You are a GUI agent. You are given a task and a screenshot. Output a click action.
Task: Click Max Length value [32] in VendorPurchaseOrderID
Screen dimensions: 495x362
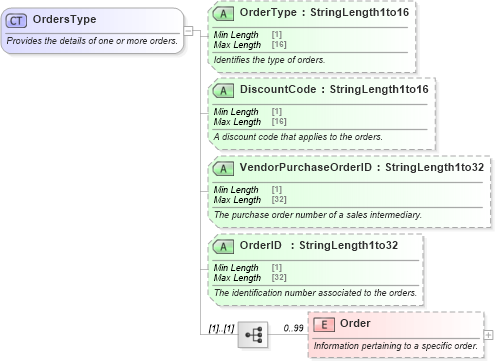coord(279,199)
